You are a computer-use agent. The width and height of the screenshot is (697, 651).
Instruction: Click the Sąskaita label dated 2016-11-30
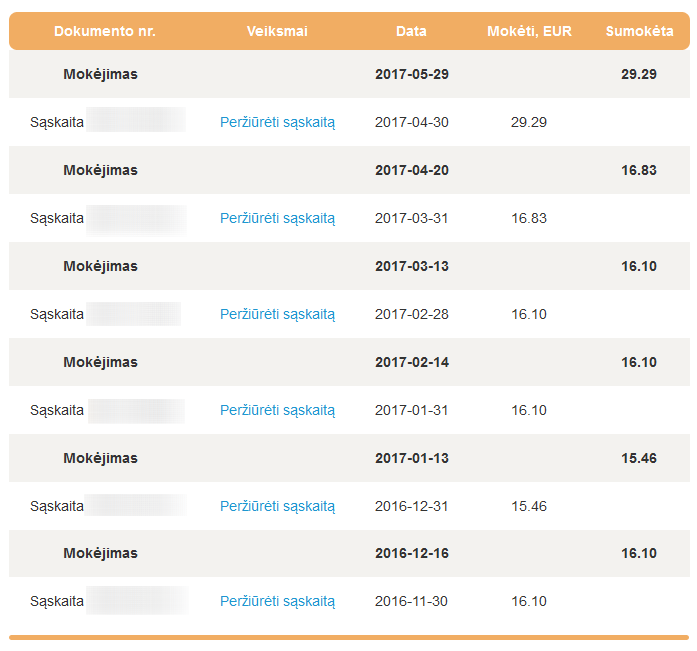[57, 601]
